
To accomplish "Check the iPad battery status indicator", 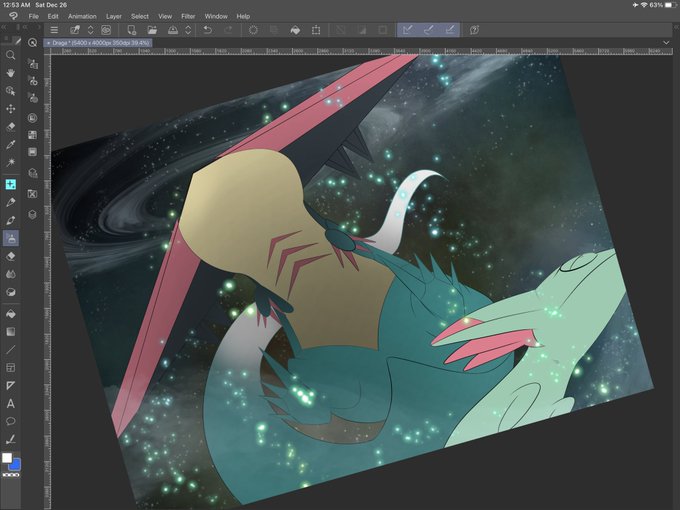I will [670, 5].
